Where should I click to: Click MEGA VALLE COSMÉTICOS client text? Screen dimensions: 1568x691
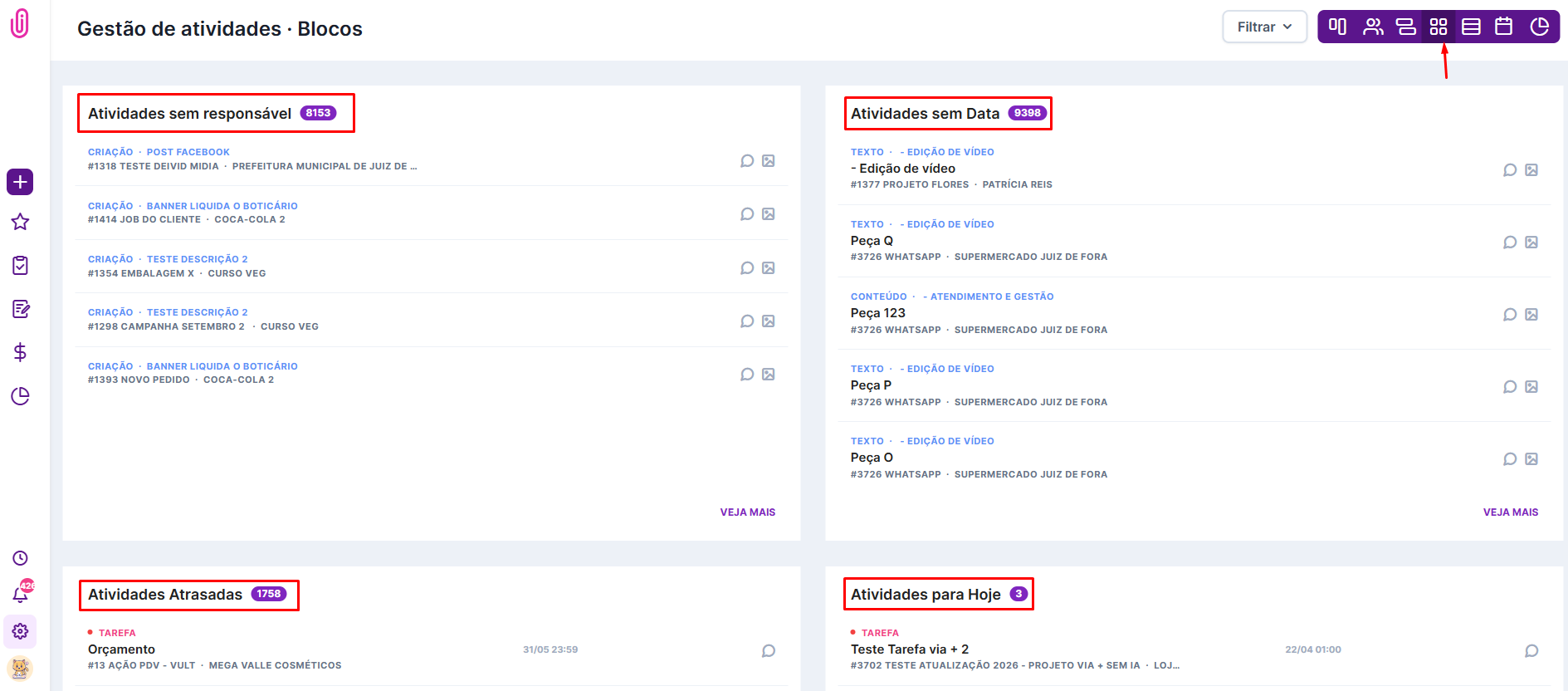[x=275, y=665]
